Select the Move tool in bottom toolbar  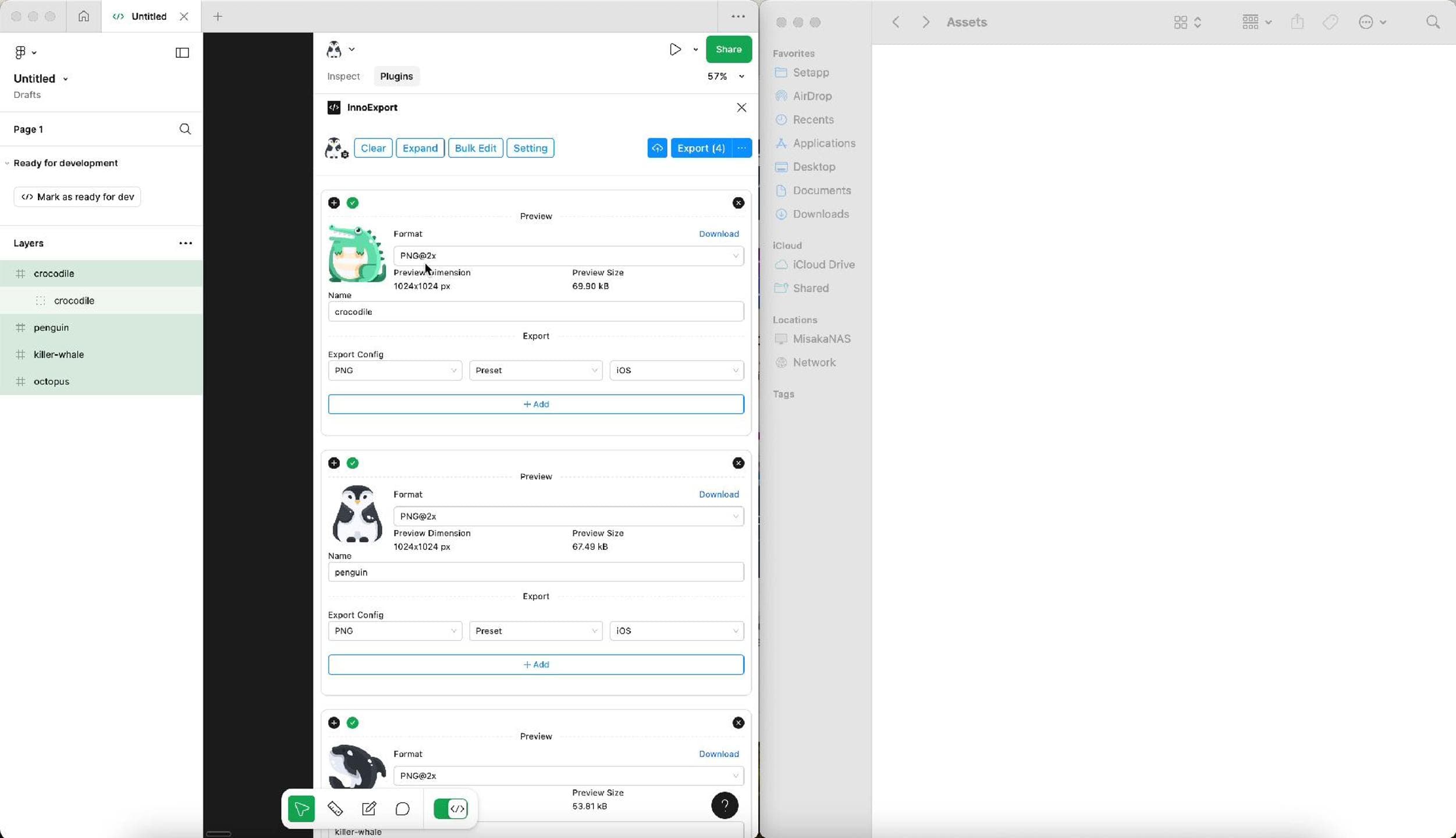click(301, 808)
